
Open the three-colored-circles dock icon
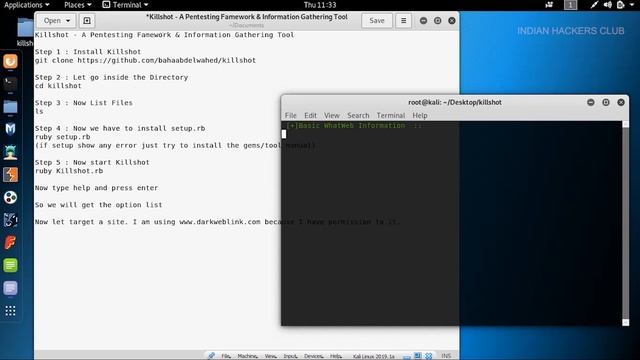pos(10,198)
